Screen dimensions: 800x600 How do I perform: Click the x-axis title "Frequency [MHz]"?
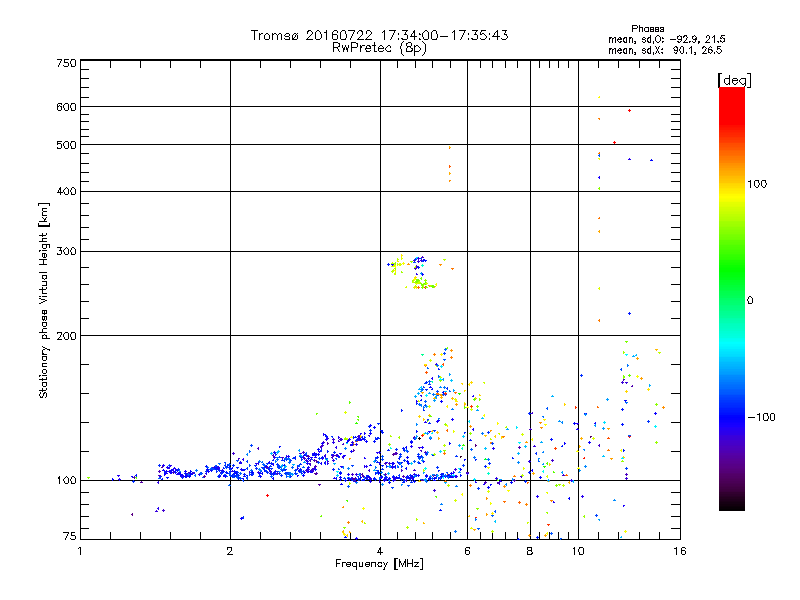(379, 564)
